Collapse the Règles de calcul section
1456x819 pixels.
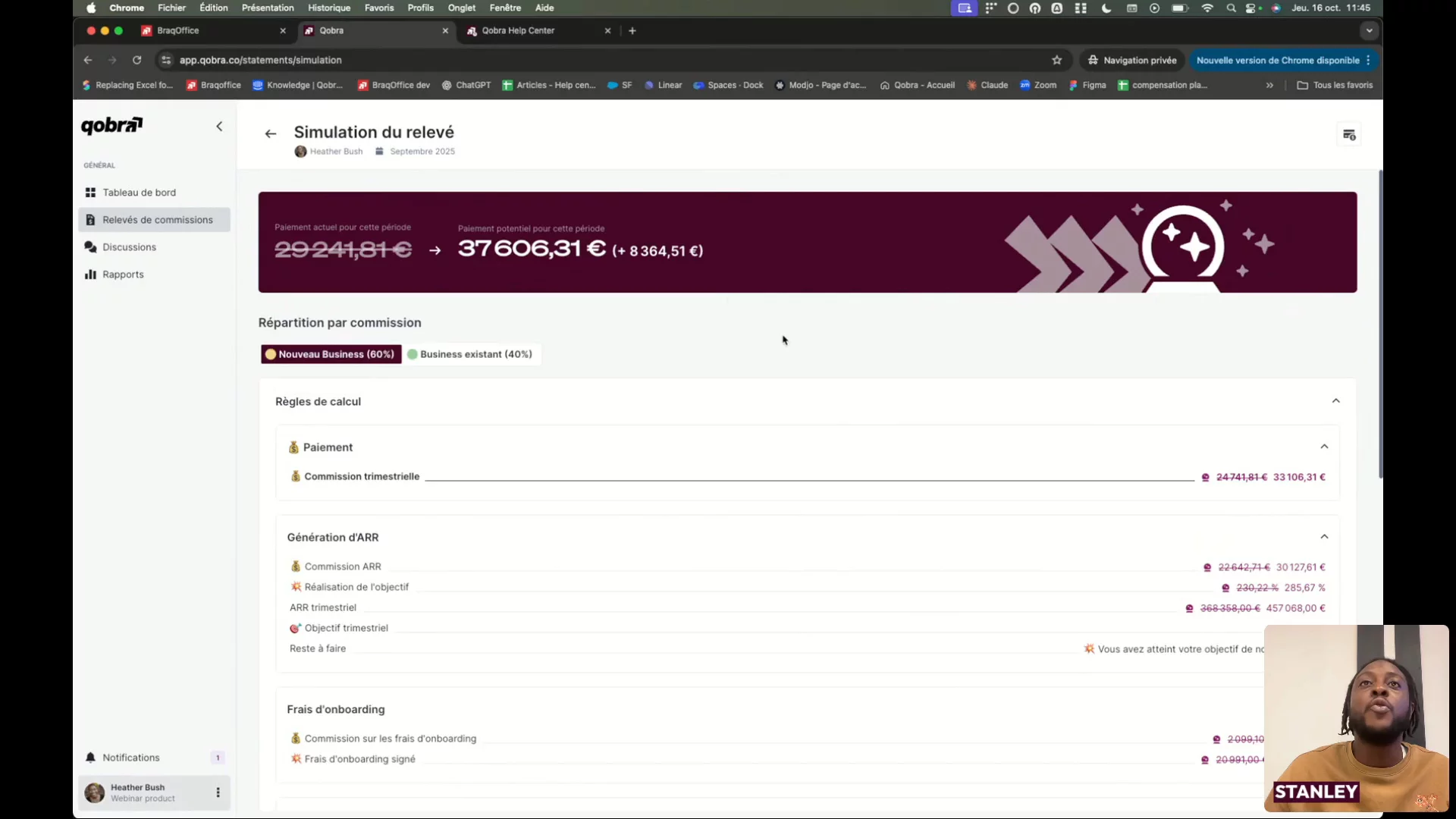[1335, 401]
